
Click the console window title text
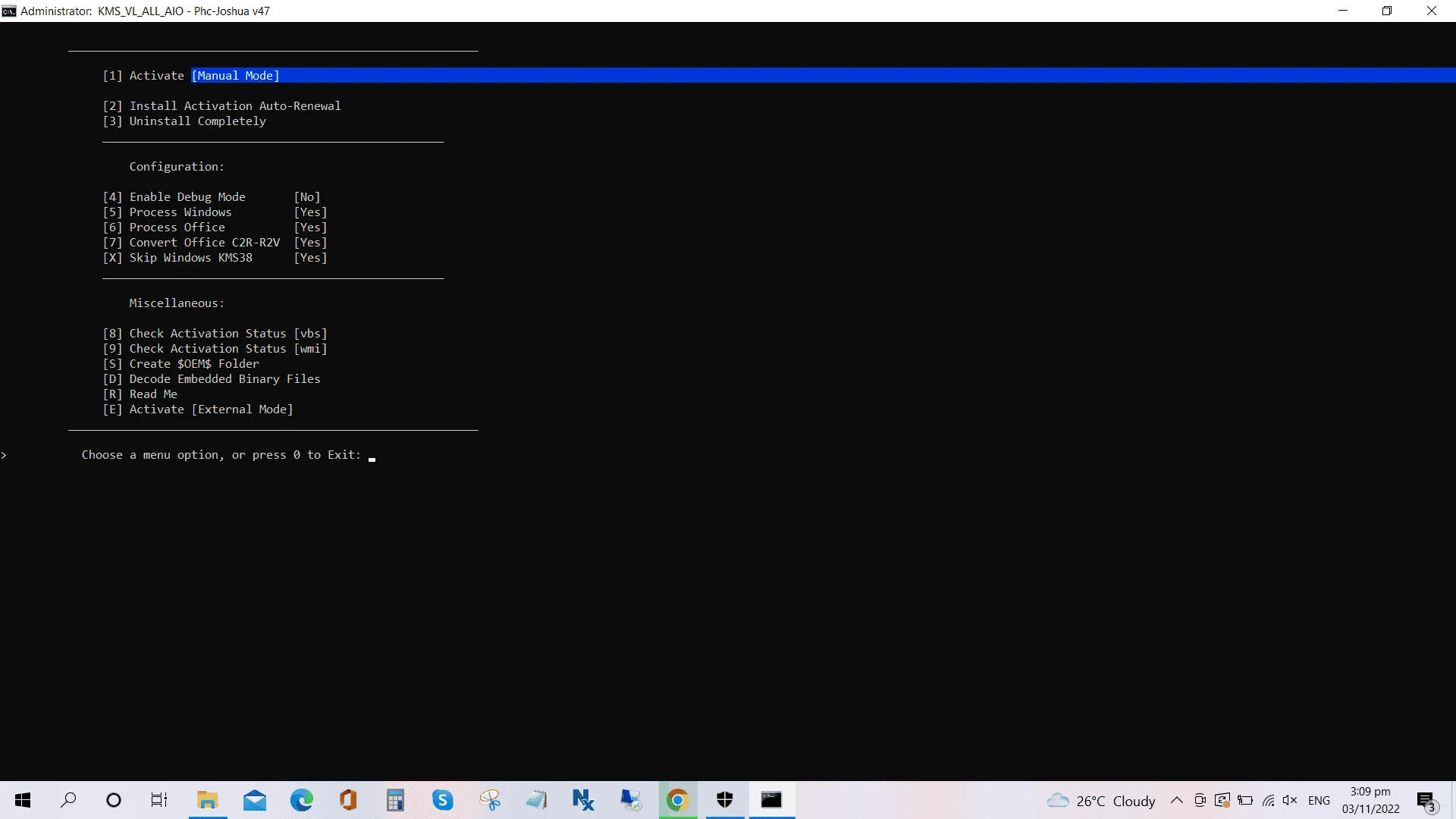point(145,11)
